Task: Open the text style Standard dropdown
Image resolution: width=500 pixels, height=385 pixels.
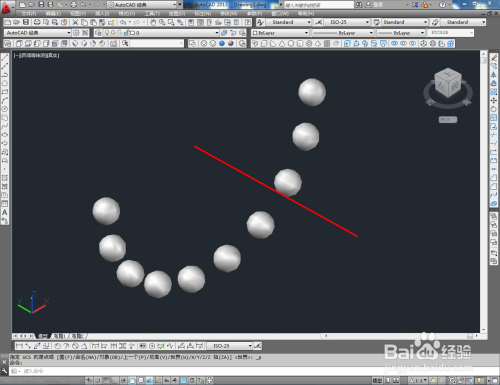Action: [289, 22]
